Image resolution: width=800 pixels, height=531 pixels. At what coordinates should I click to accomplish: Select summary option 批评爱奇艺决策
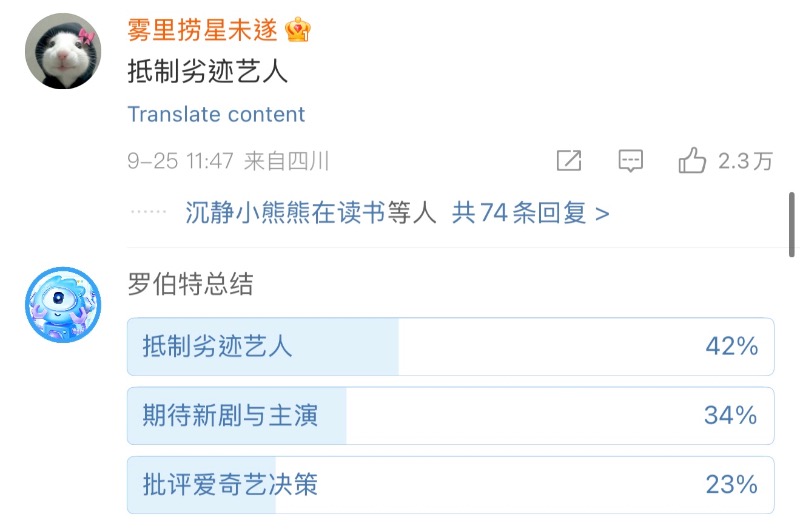(x=450, y=485)
